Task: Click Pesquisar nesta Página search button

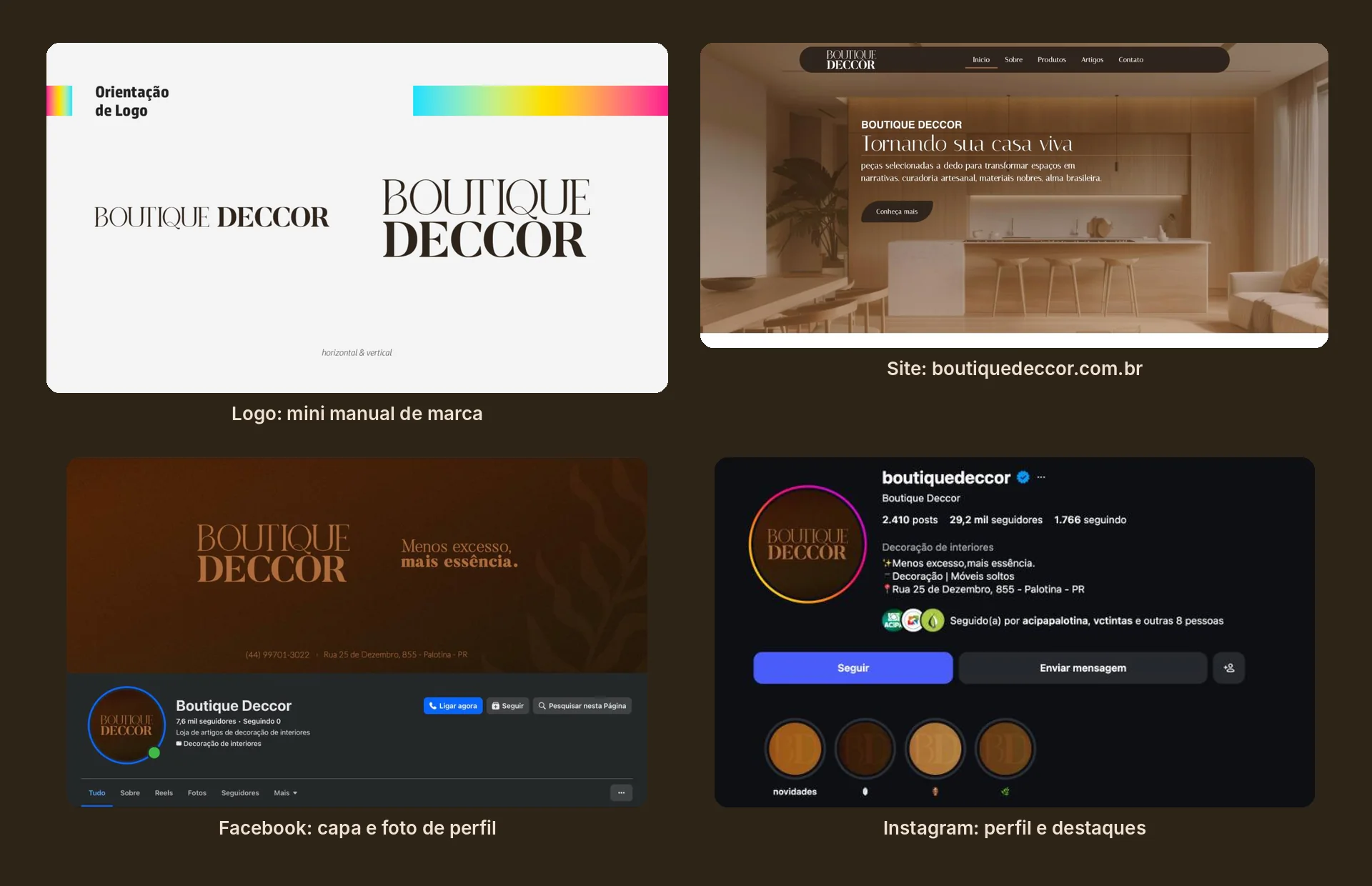Action: 582,706
